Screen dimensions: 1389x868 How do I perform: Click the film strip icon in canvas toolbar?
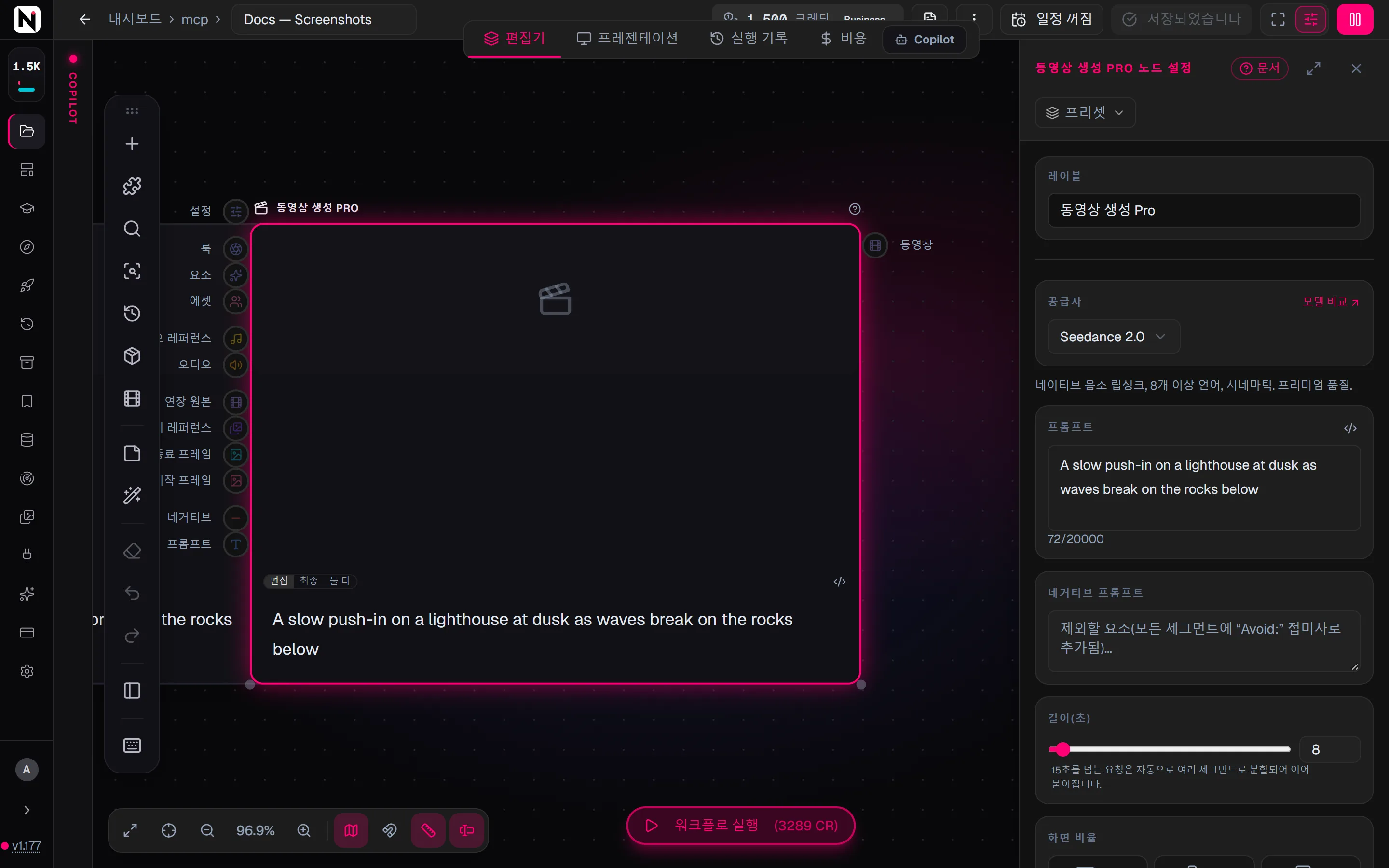coord(132,398)
